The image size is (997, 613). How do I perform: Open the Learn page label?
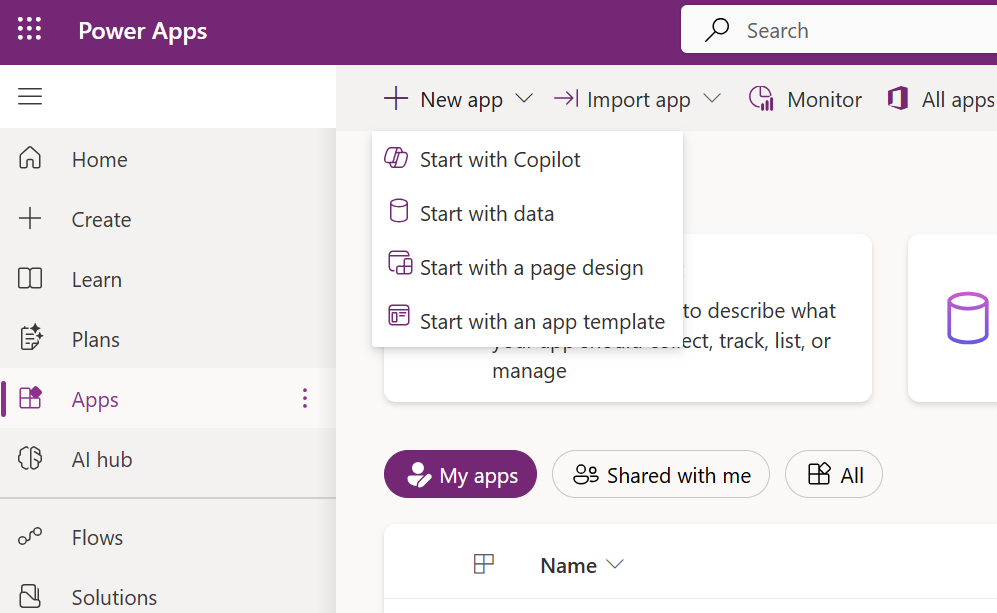point(97,280)
